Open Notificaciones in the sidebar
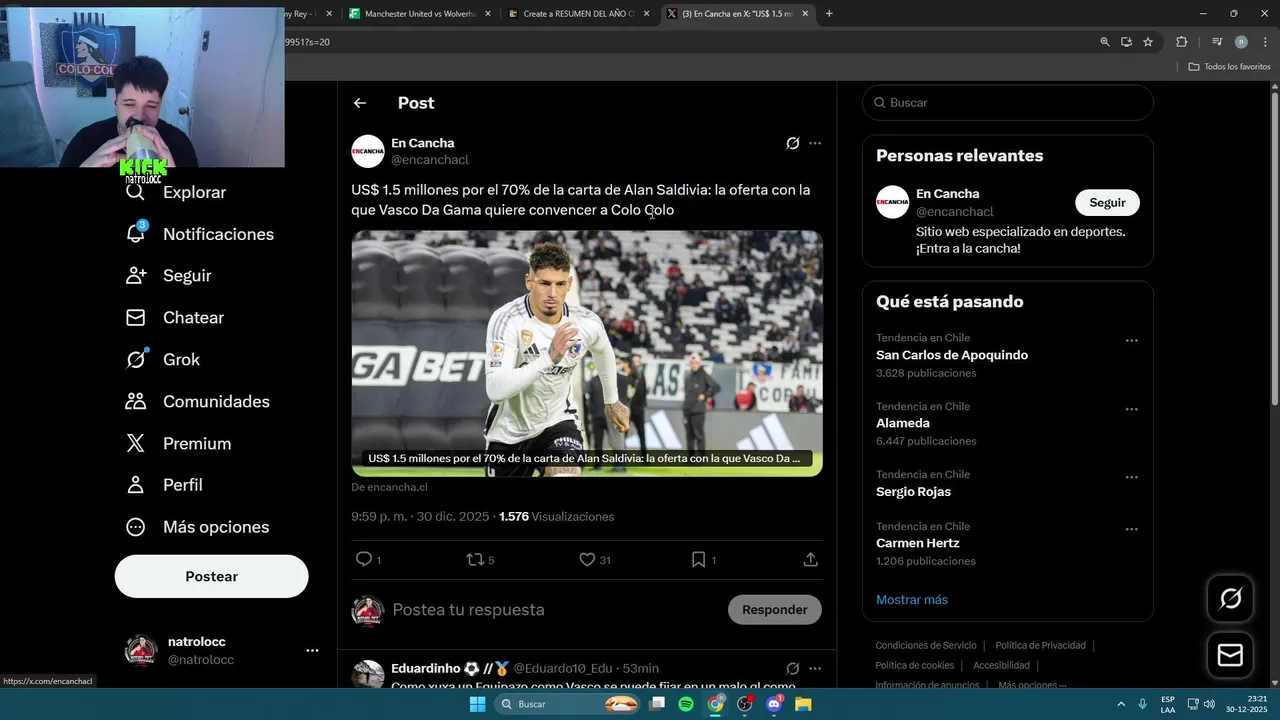1280x720 pixels. [199, 234]
